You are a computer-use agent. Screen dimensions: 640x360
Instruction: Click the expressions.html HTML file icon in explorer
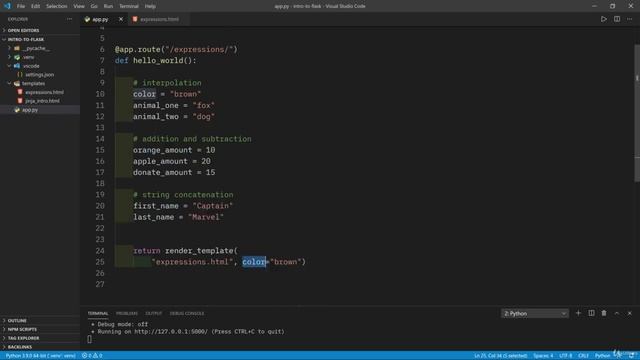(x=20, y=92)
